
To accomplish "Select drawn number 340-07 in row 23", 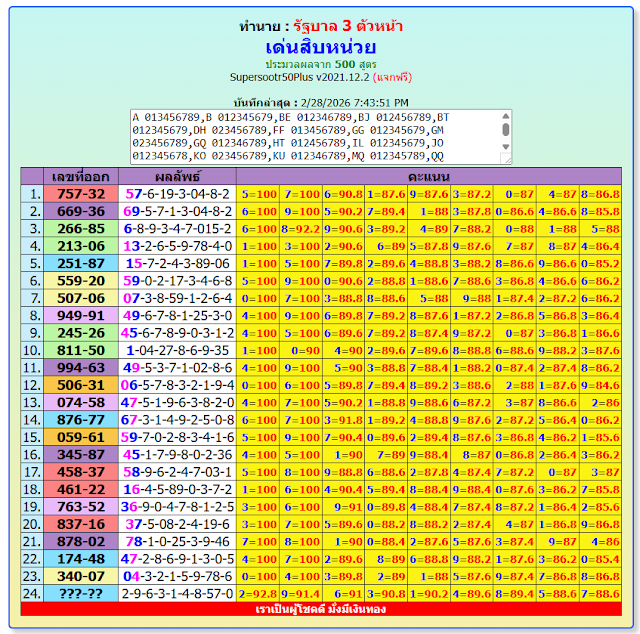I will coord(81,576).
